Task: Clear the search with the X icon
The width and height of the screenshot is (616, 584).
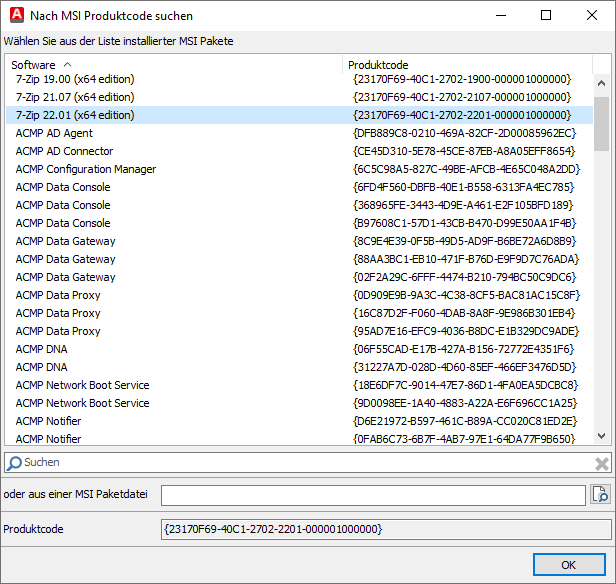Action: pos(602,463)
